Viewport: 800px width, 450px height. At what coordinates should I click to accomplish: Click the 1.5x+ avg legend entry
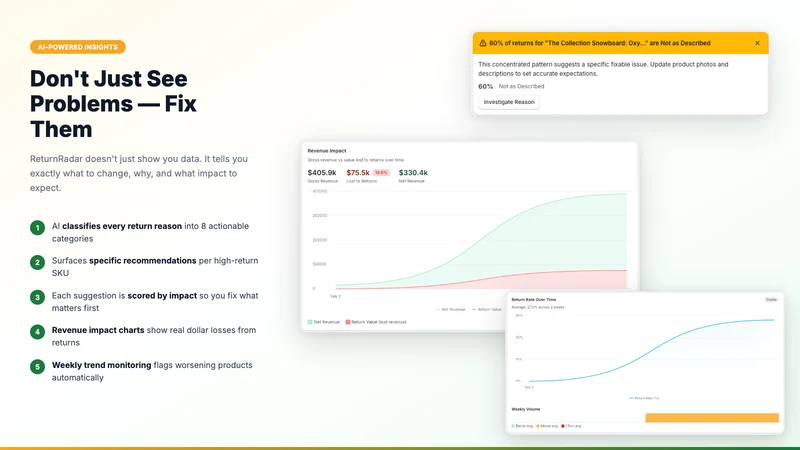coord(571,426)
